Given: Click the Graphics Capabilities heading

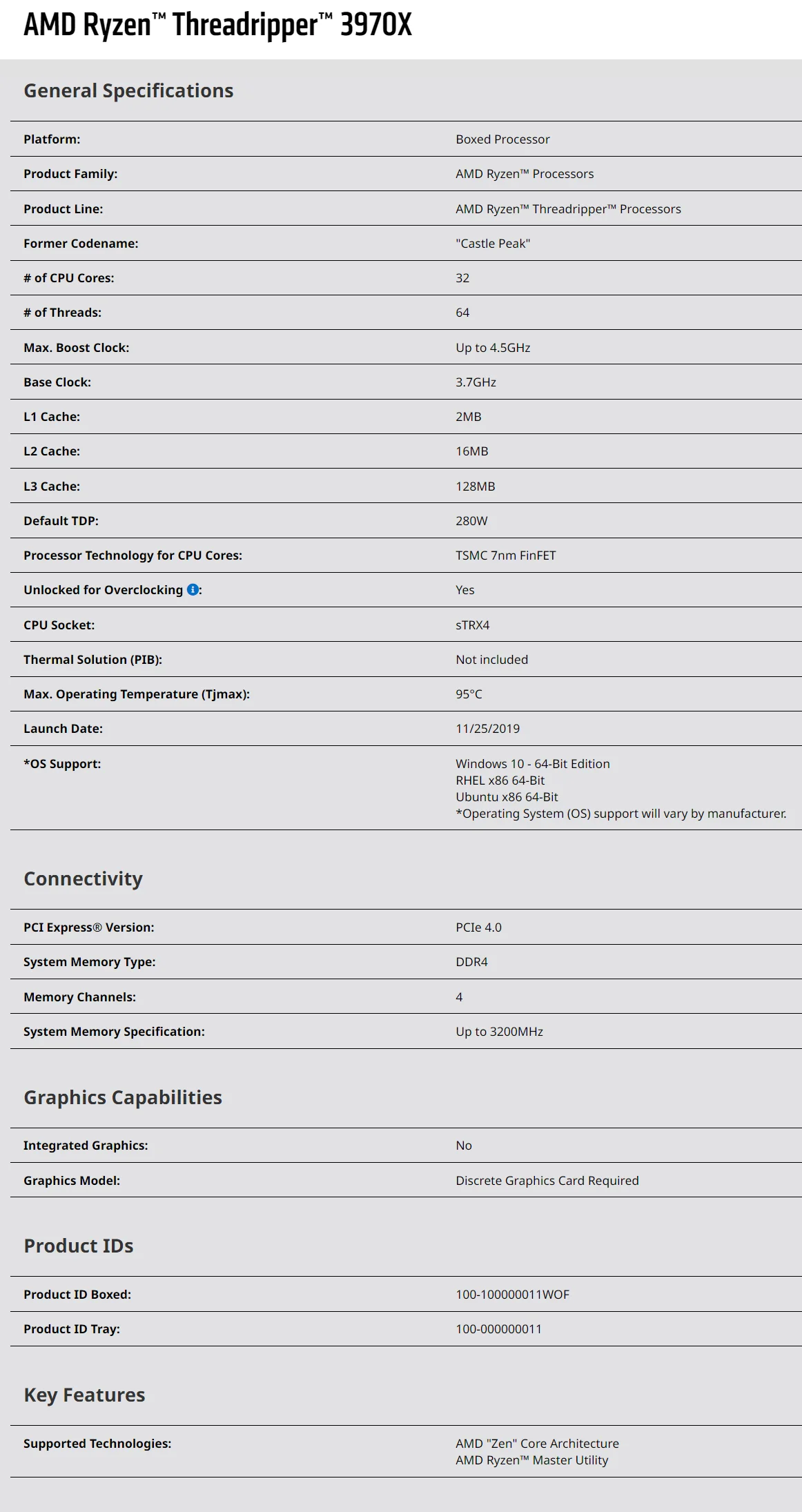Looking at the screenshot, I should [123, 1097].
